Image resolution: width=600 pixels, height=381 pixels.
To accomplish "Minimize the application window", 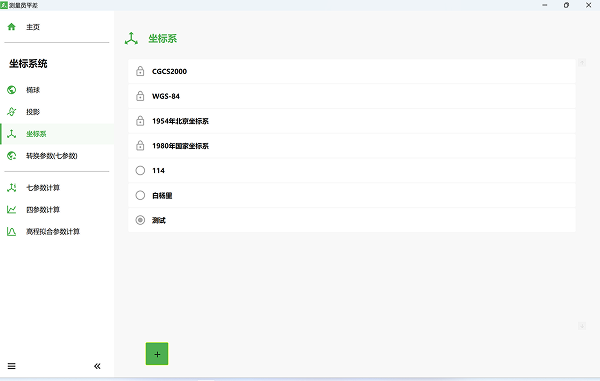I will 545,5.
